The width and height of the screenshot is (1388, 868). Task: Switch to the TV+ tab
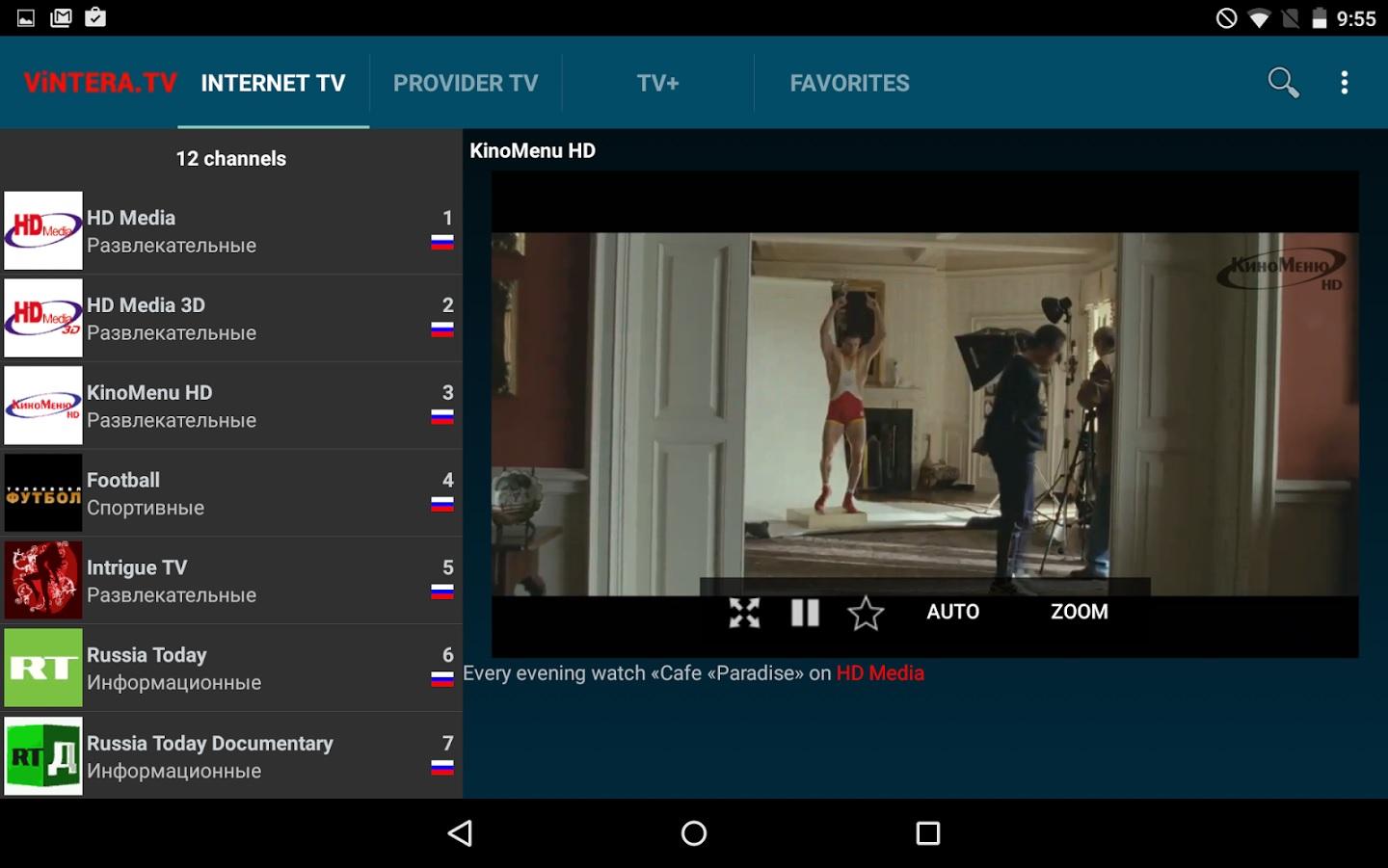click(658, 83)
